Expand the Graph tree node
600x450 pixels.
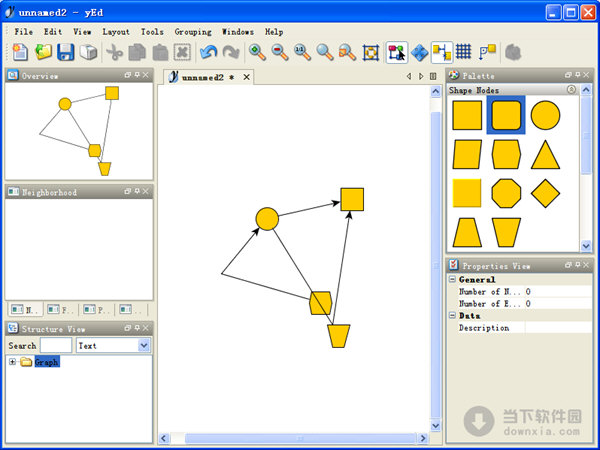pos(12,362)
